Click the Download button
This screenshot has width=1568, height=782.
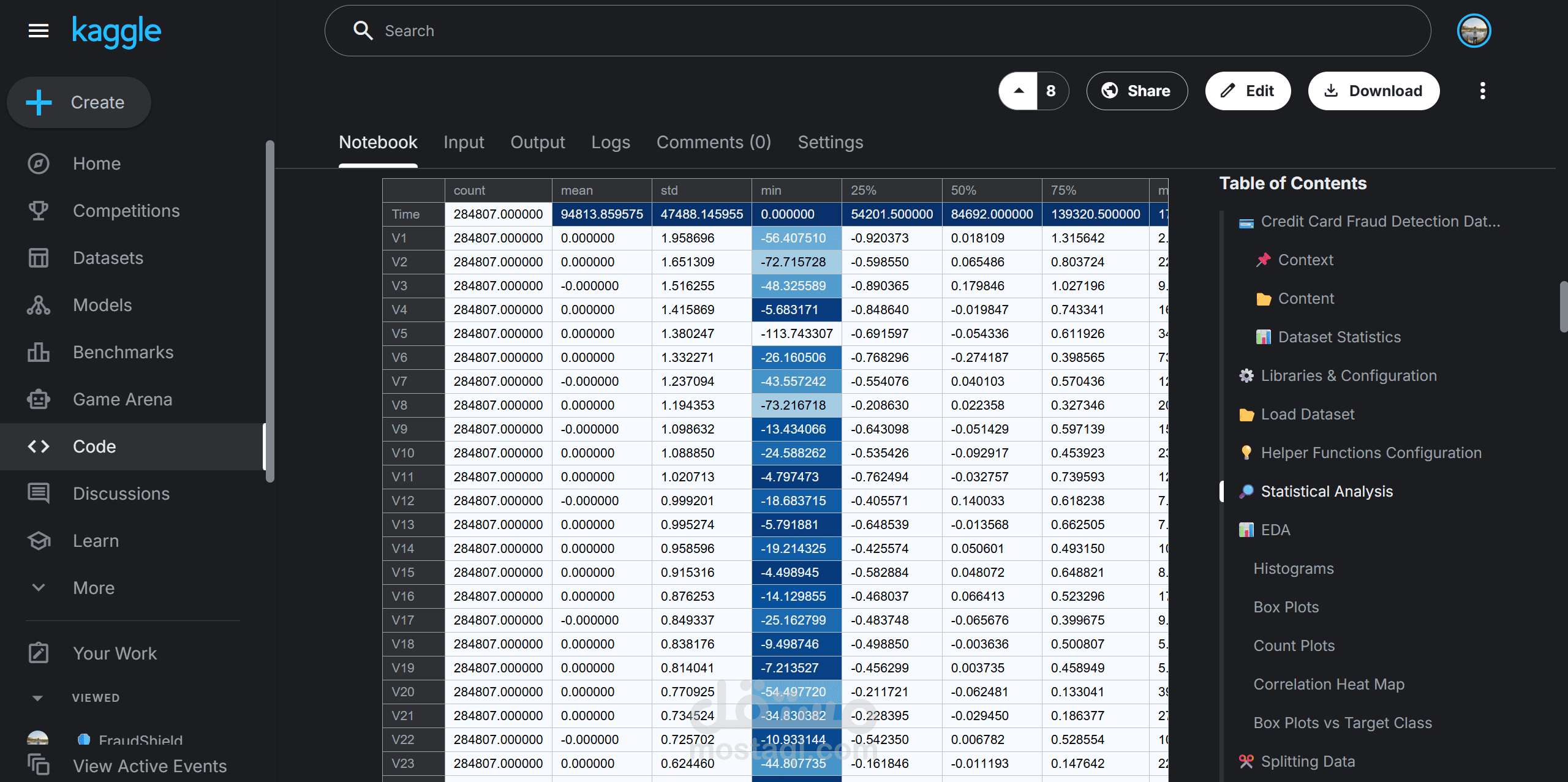click(x=1374, y=91)
